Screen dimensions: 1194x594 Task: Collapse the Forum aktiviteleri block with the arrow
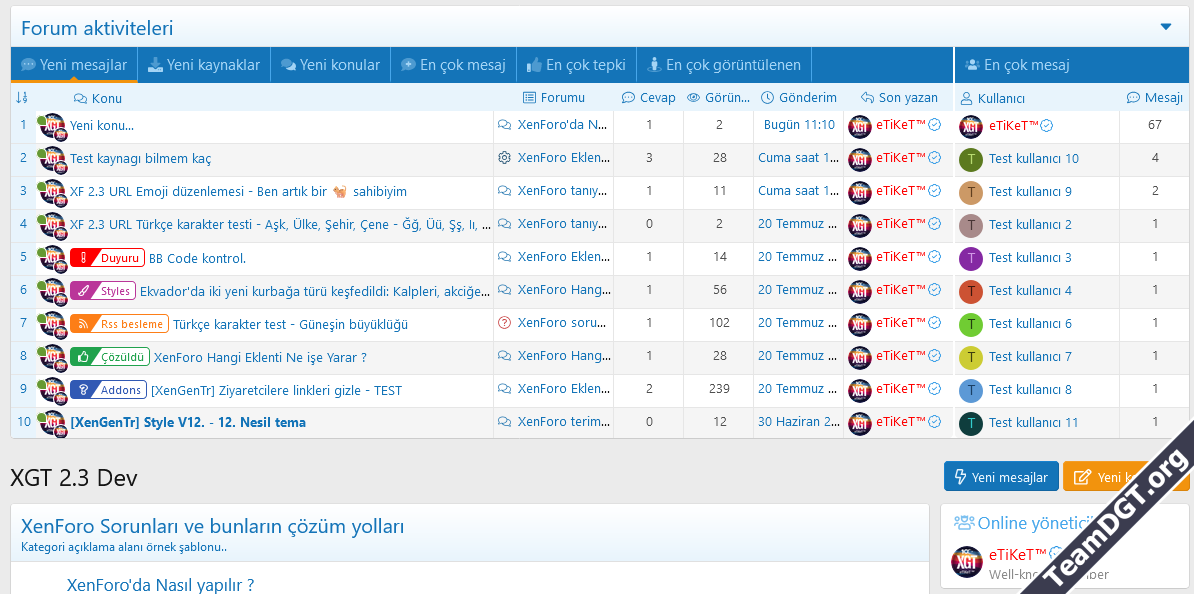(x=1166, y=27)
